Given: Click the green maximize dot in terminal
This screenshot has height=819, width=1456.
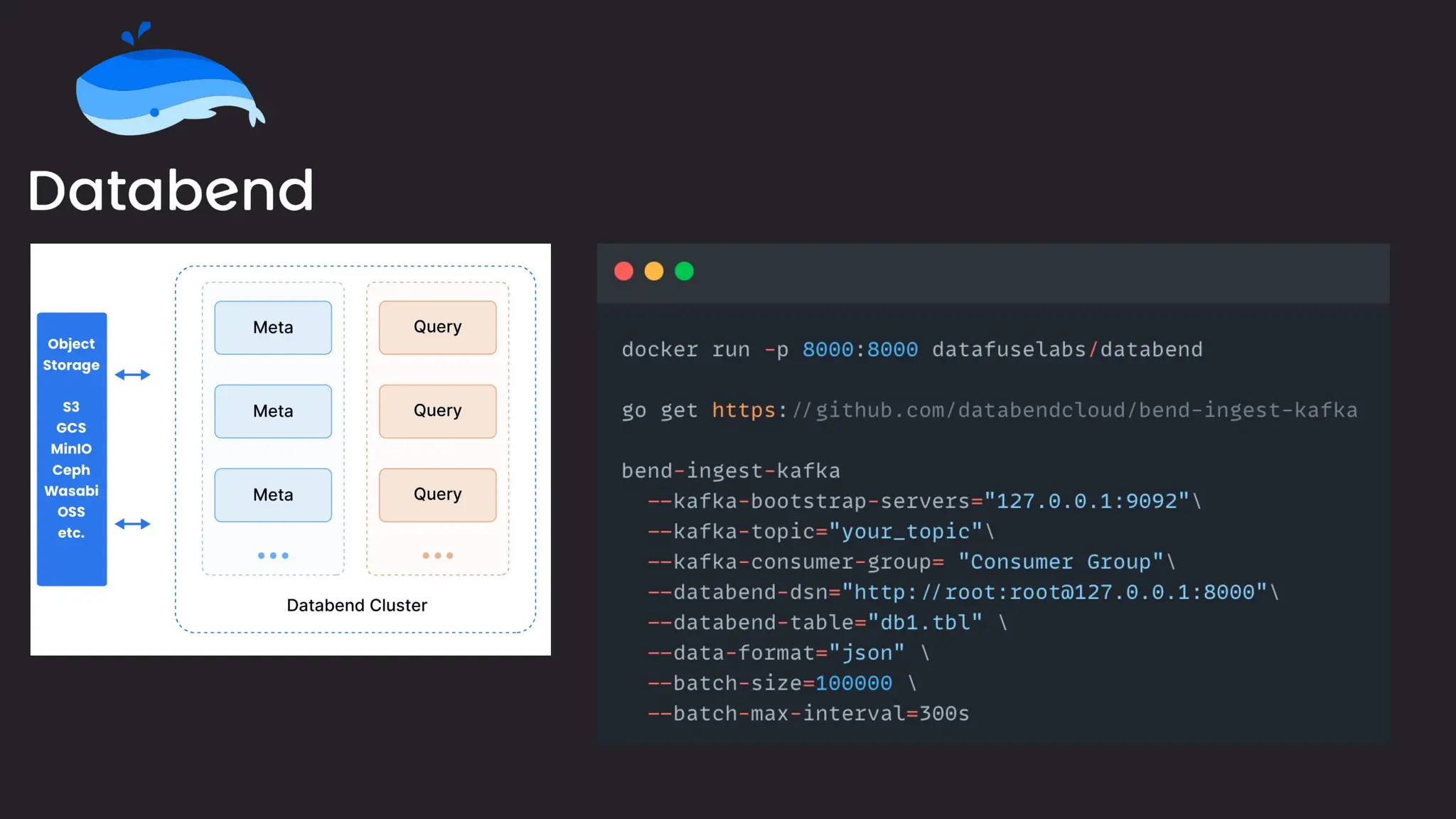Looking at the screenshot, I should [684, 272].
